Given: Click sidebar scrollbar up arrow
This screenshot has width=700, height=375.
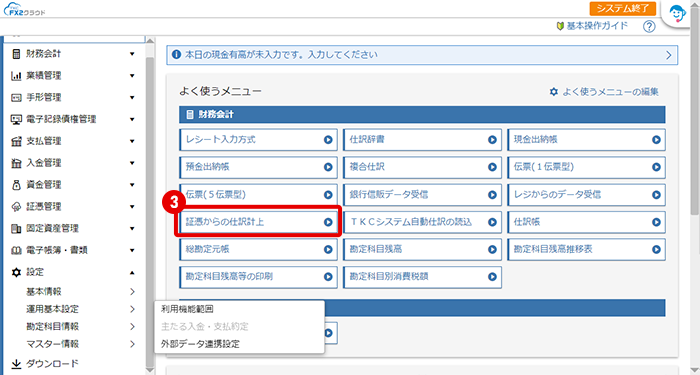Looking at the screenshot, I should coord(150,41).
